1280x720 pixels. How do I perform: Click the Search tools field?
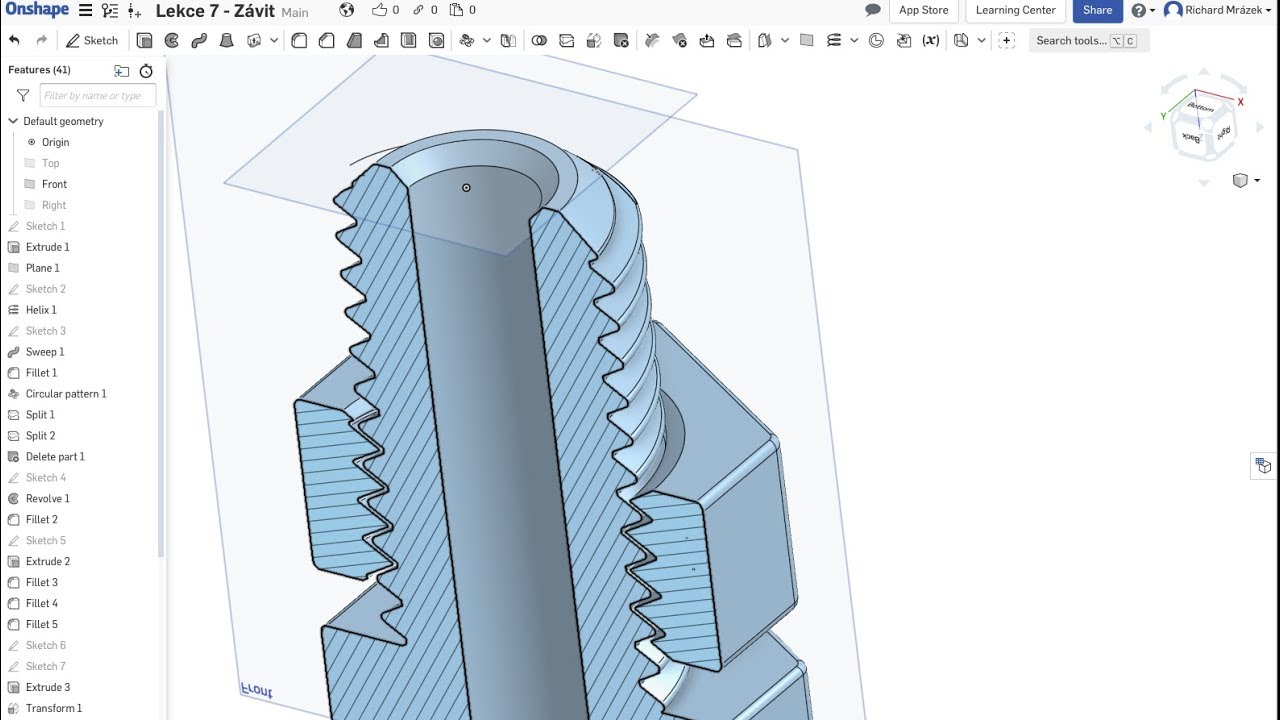click(x=1089, y=41)
